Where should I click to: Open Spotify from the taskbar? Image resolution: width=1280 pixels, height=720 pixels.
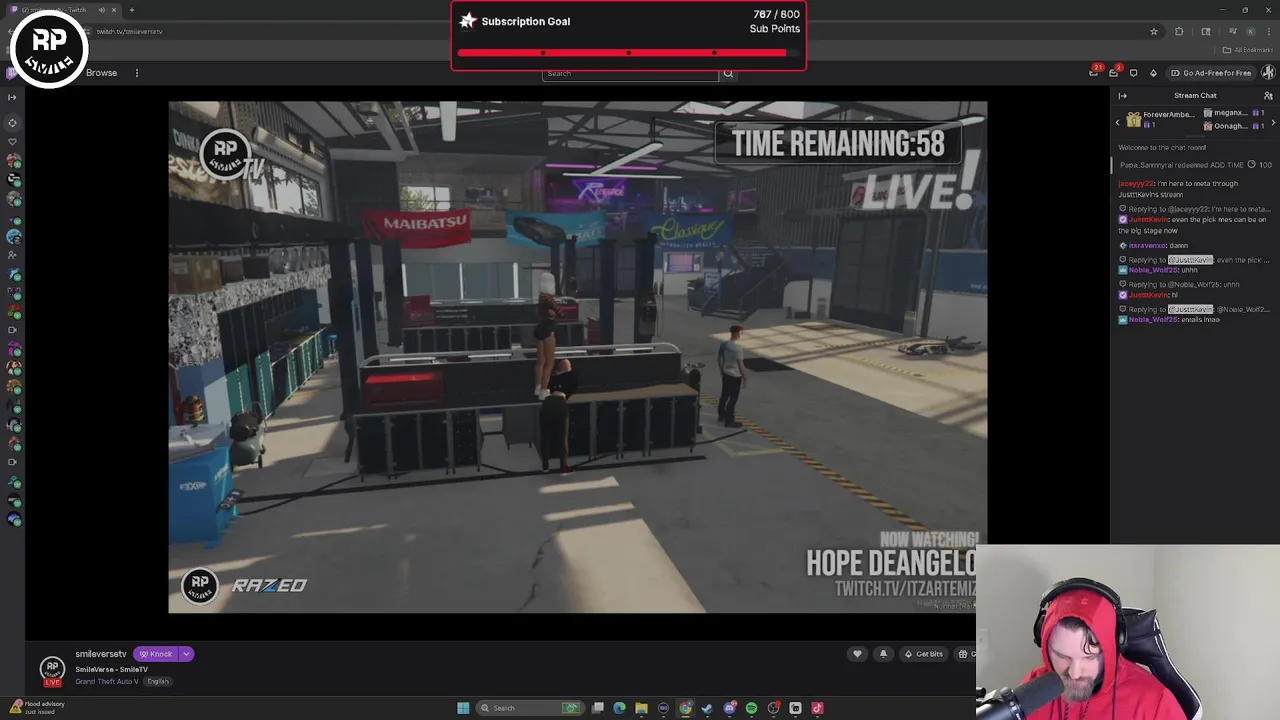752,708
